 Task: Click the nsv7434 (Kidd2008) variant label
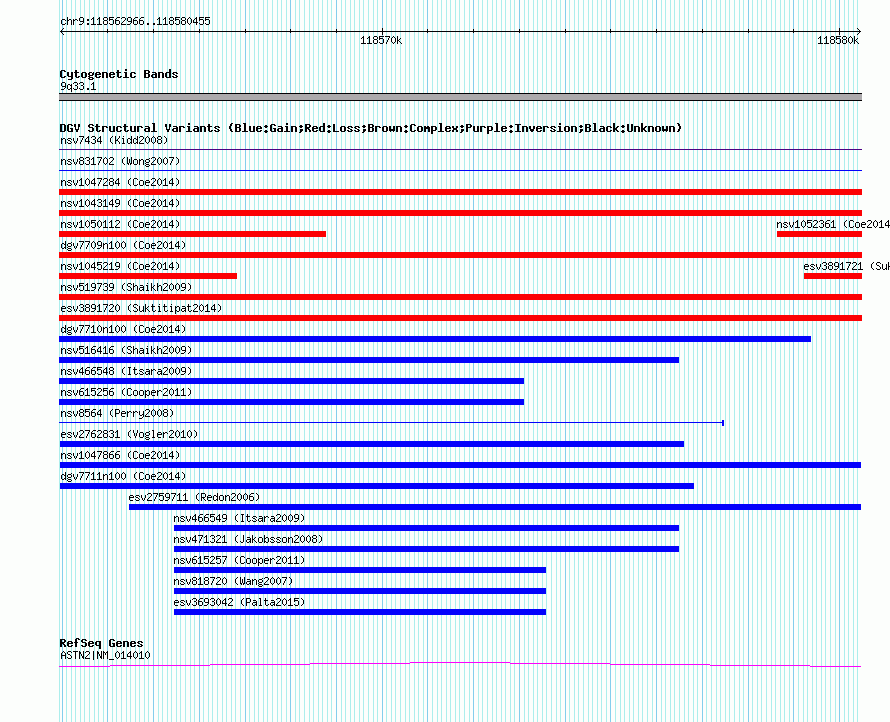point(114,140)
